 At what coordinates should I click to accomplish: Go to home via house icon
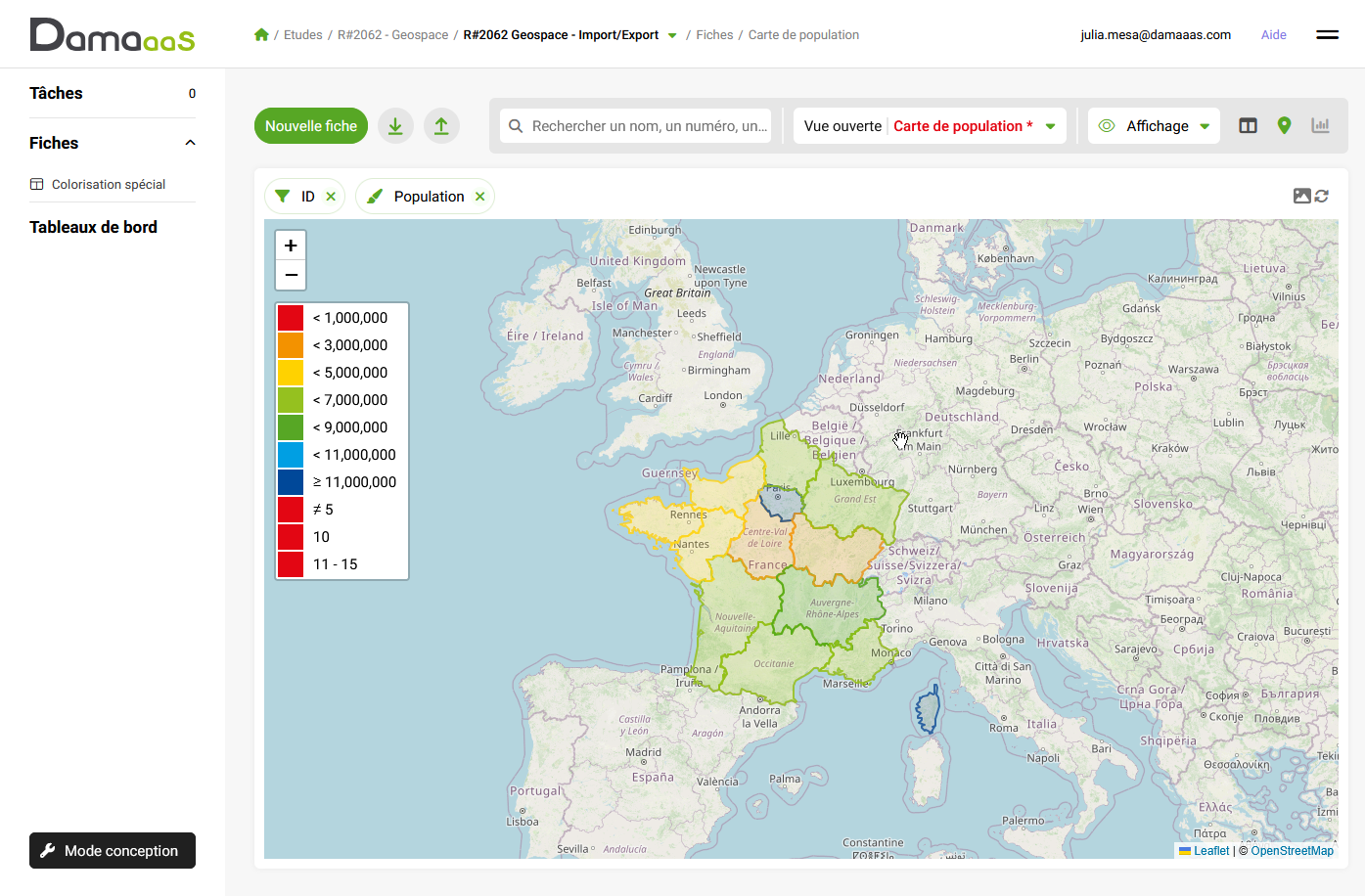pos(261,35)
